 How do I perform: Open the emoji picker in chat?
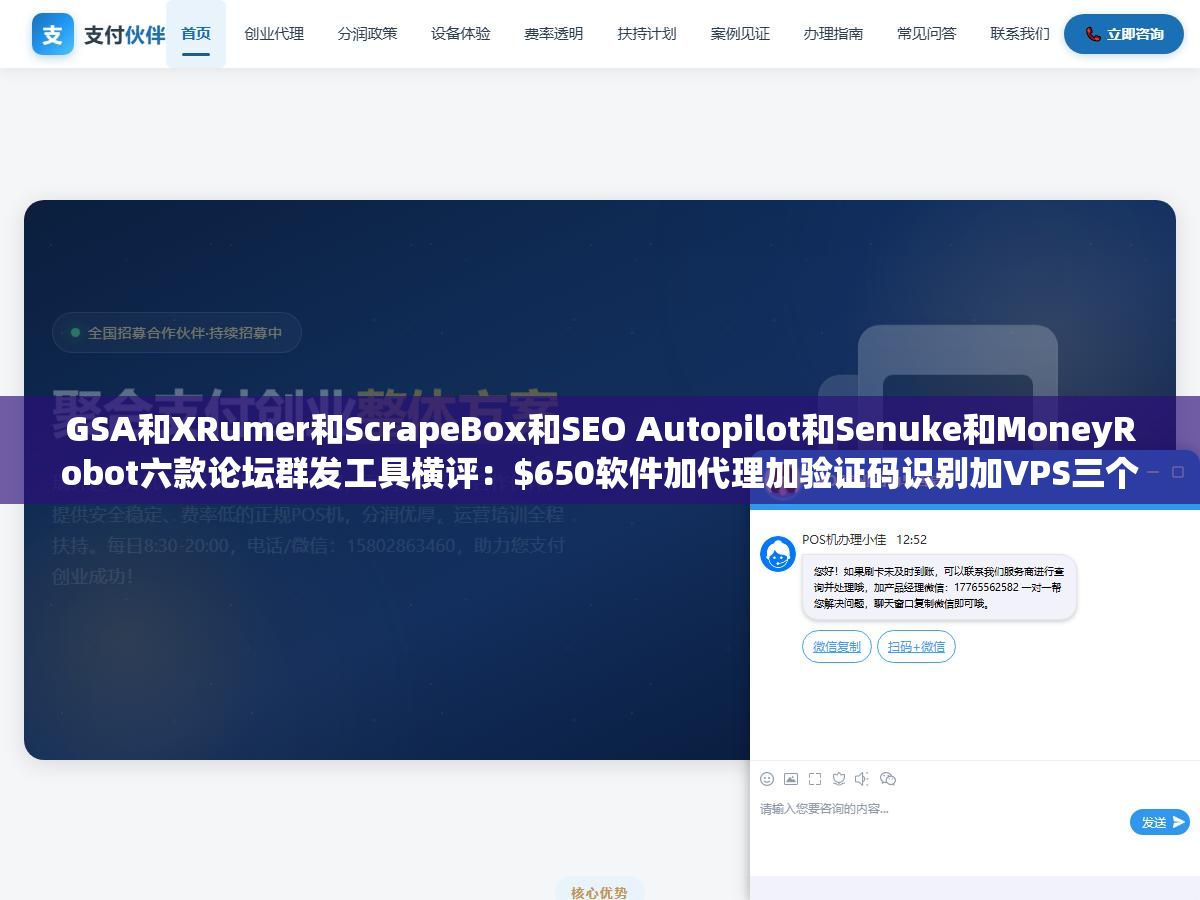(x=767, y=778)
